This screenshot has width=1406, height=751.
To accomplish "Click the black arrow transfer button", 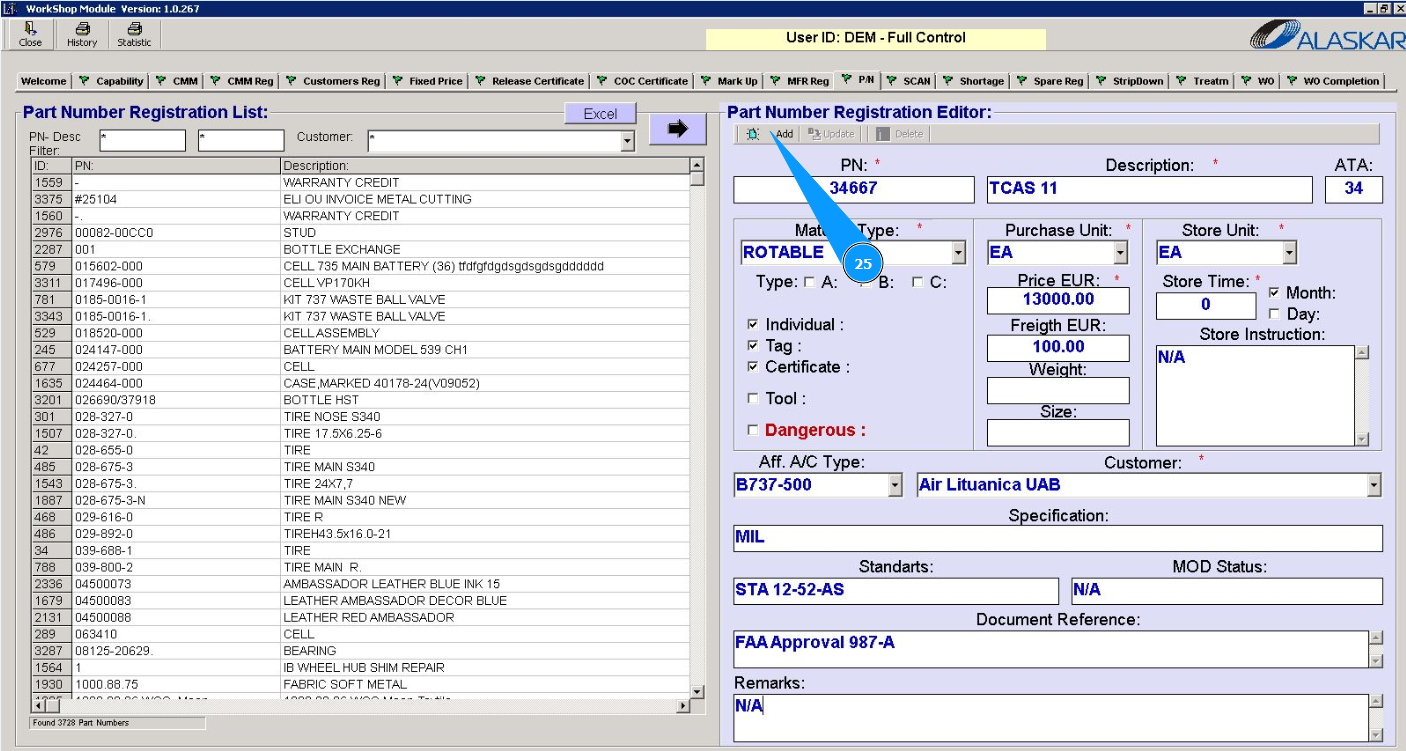I will [678, 129].
